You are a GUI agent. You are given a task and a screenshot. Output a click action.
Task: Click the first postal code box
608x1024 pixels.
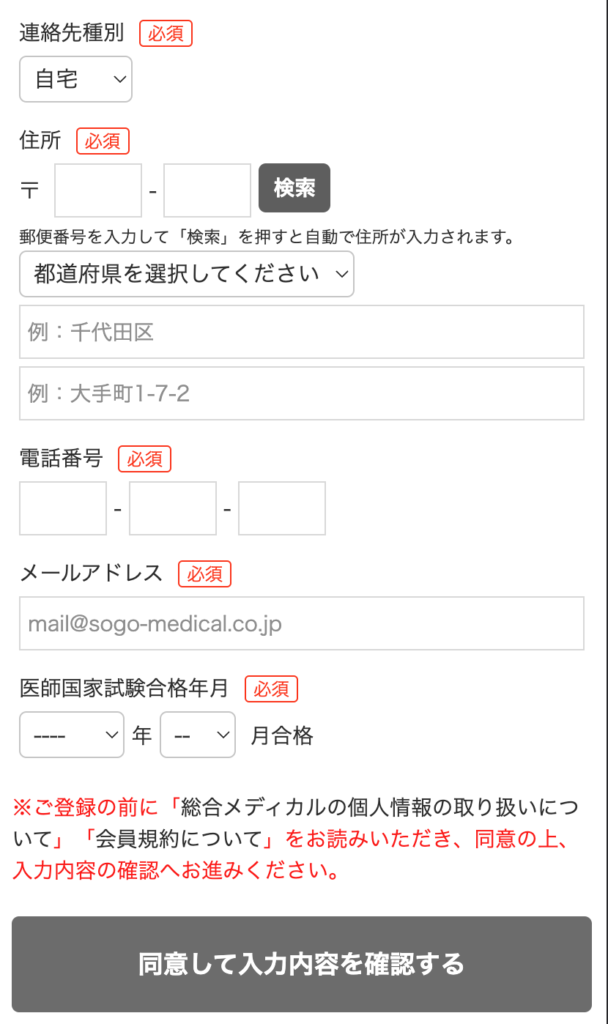pyautogui.click(x=98, y=190)
